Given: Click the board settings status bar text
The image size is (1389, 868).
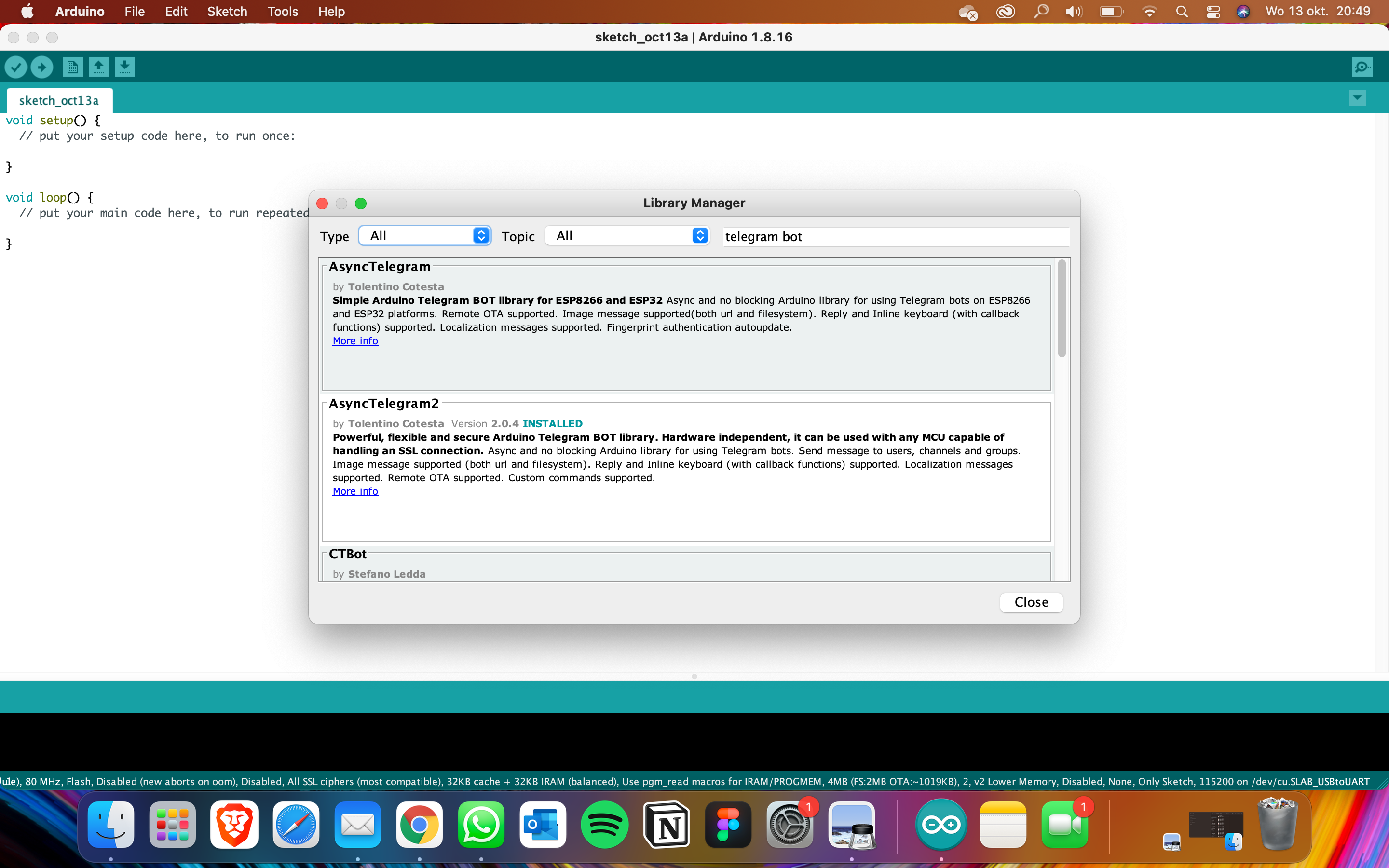Looking at the screenshot, I should tap(685, 781).
